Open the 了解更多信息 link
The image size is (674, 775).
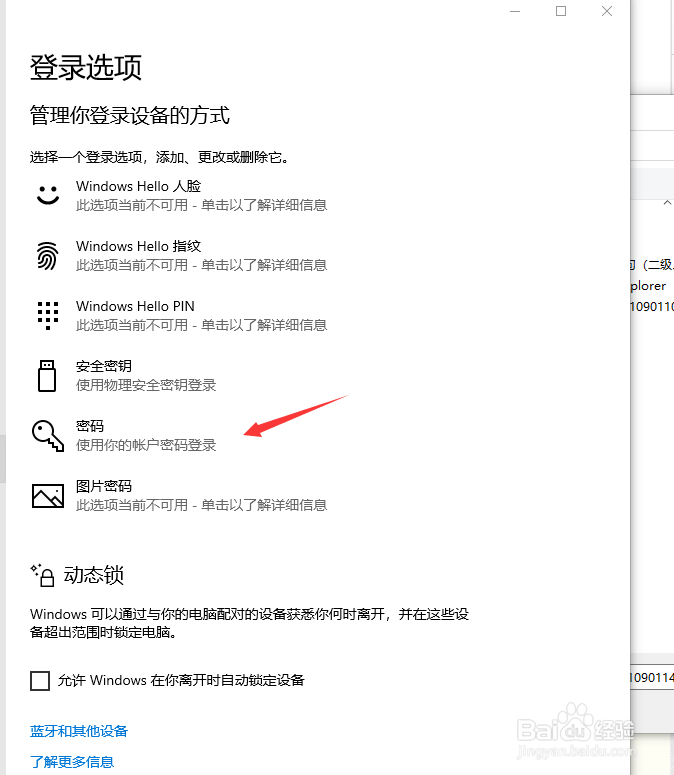coord(72,762)
